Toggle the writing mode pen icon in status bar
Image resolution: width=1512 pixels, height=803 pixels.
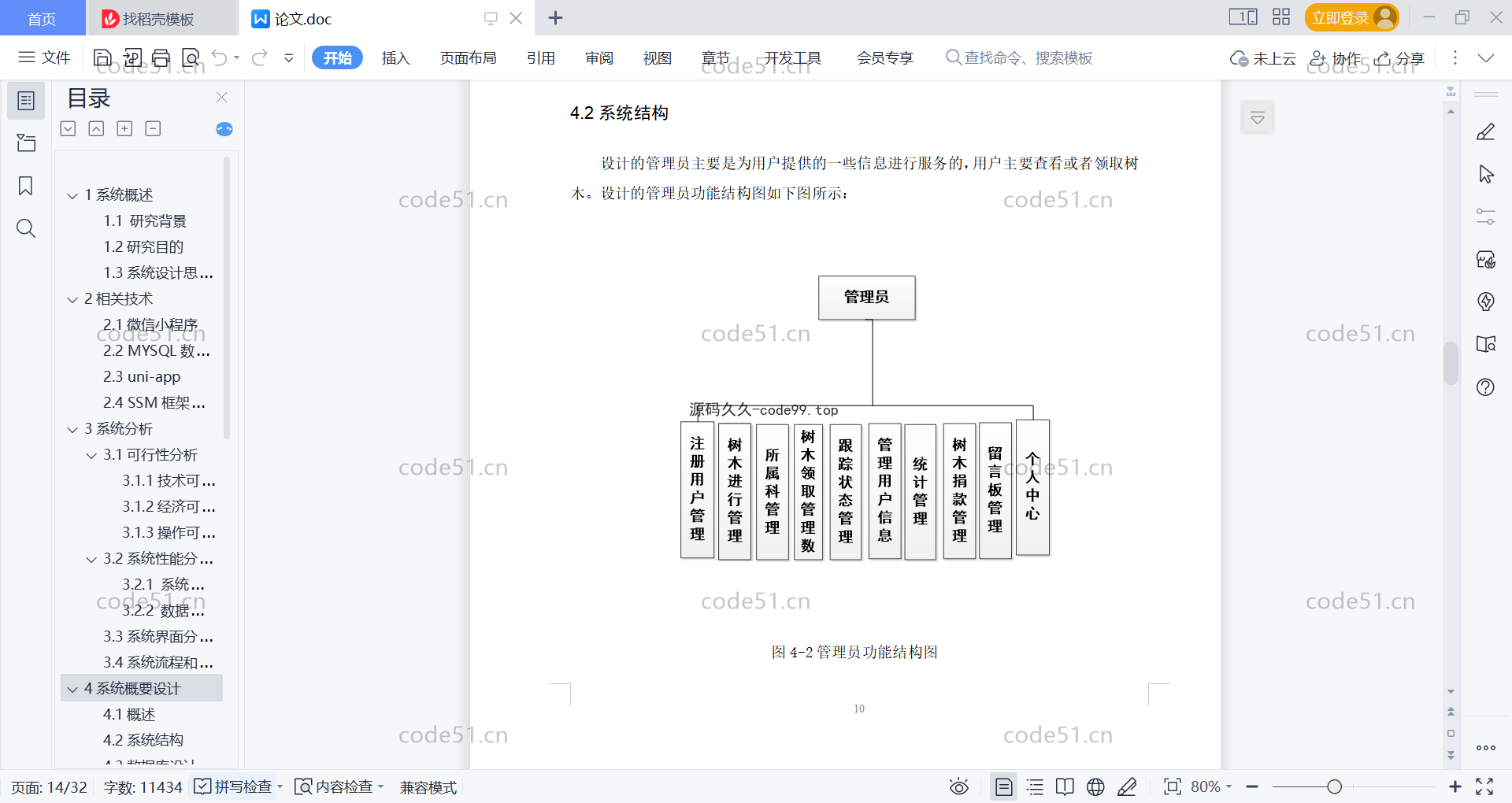tap(1127, 786)
